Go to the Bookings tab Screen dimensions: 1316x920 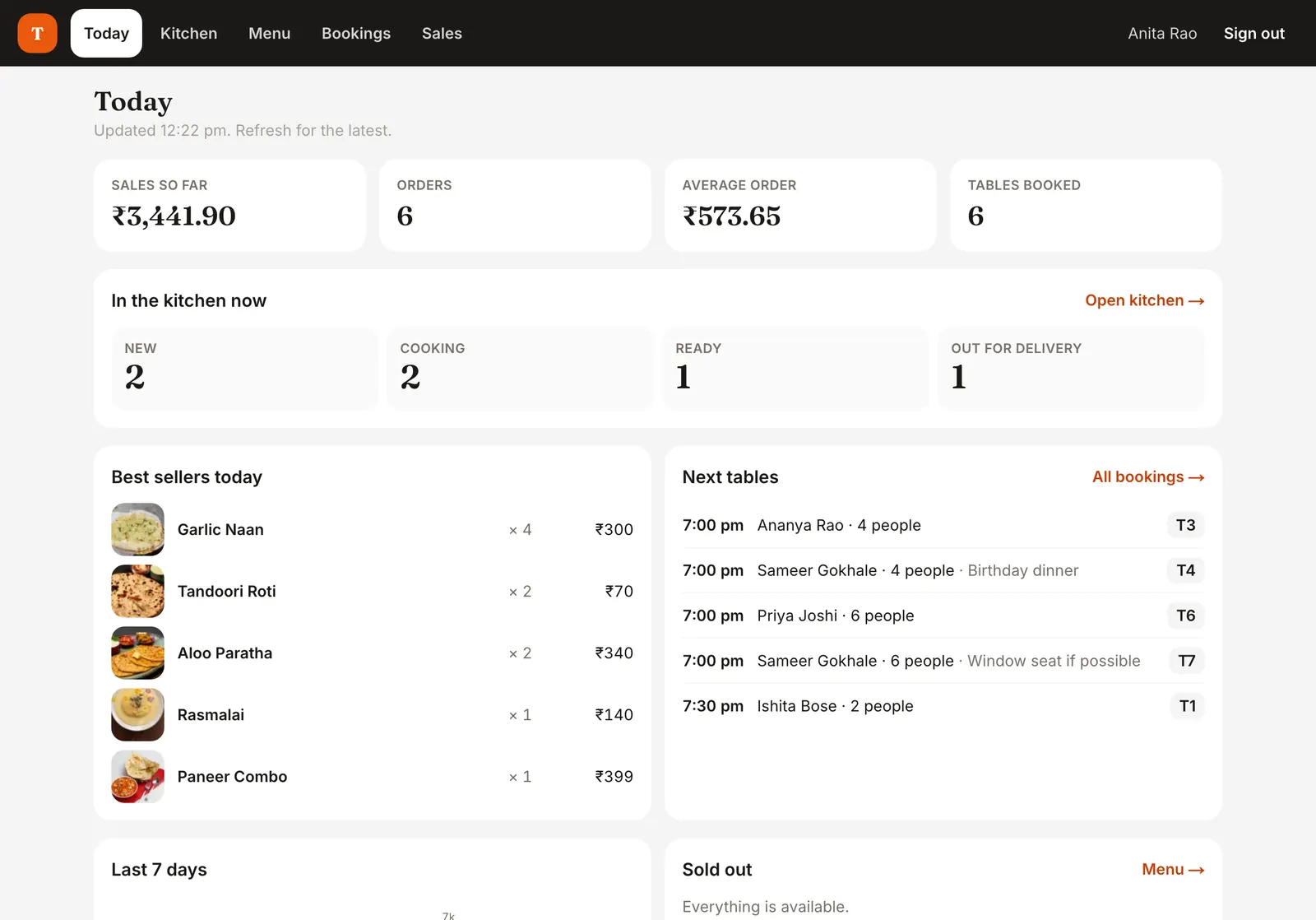coord(356,33)
